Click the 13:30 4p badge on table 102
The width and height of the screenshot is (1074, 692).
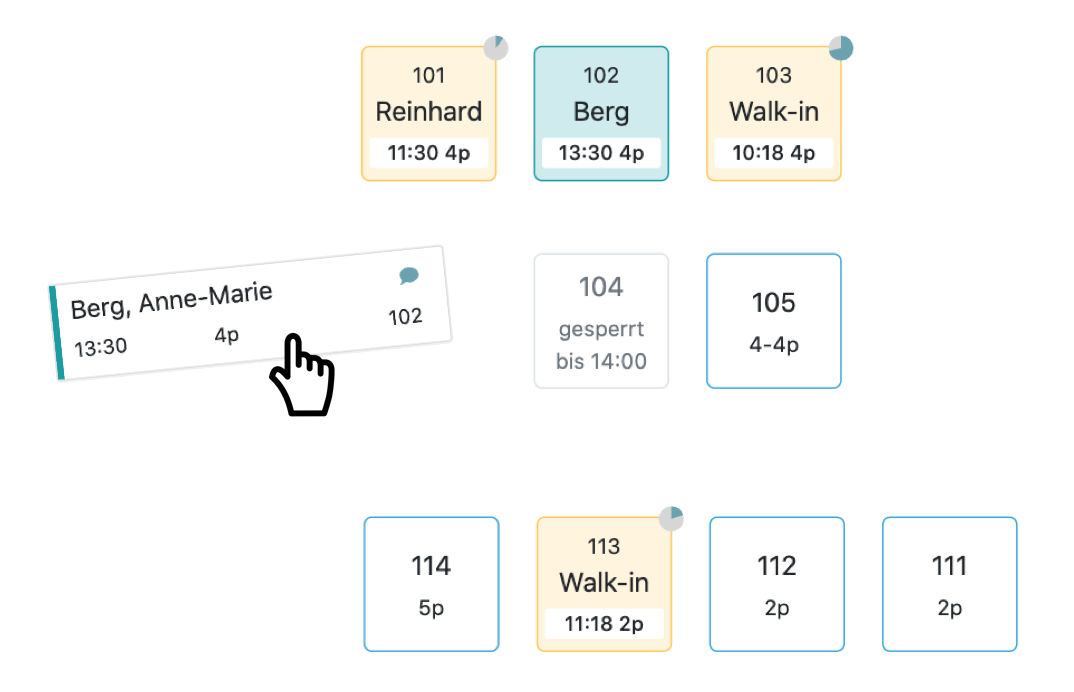tap(601, 154)
